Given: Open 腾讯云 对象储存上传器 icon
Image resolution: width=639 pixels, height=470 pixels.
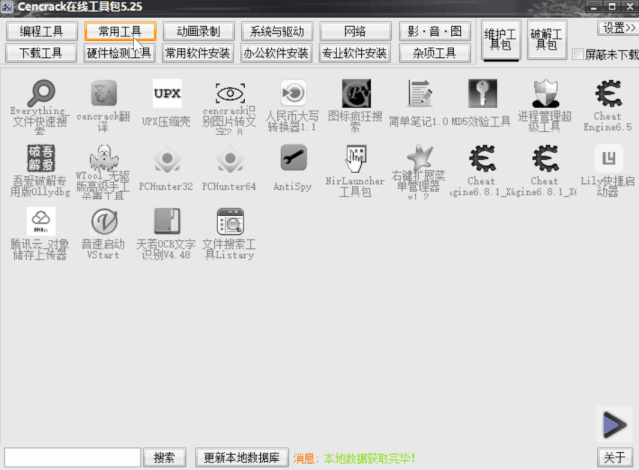Looking at the screenshot, I should [41, 221].
